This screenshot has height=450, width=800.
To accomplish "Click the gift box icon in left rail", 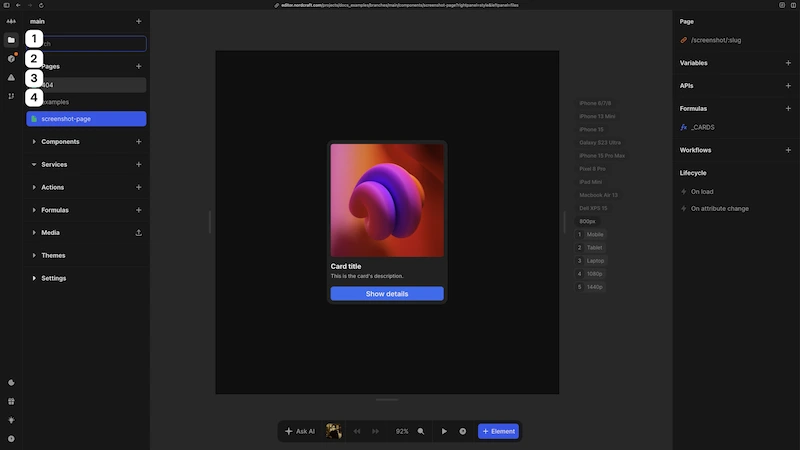I will click(11, 402).
